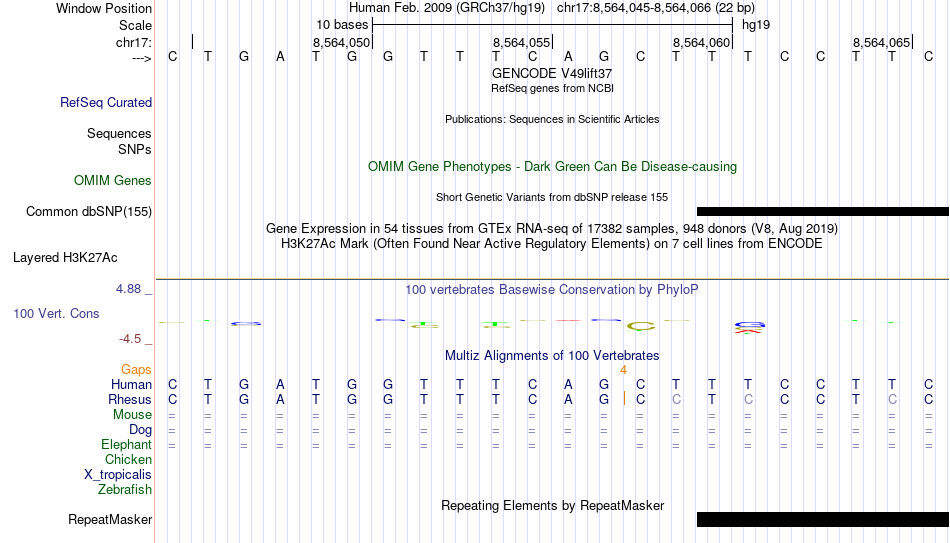Click the OMIM Gene Phenotypes title
Image resolution: width=950 pixels, height=543 pixels.
pyautogui.click(x=553, y=167)
